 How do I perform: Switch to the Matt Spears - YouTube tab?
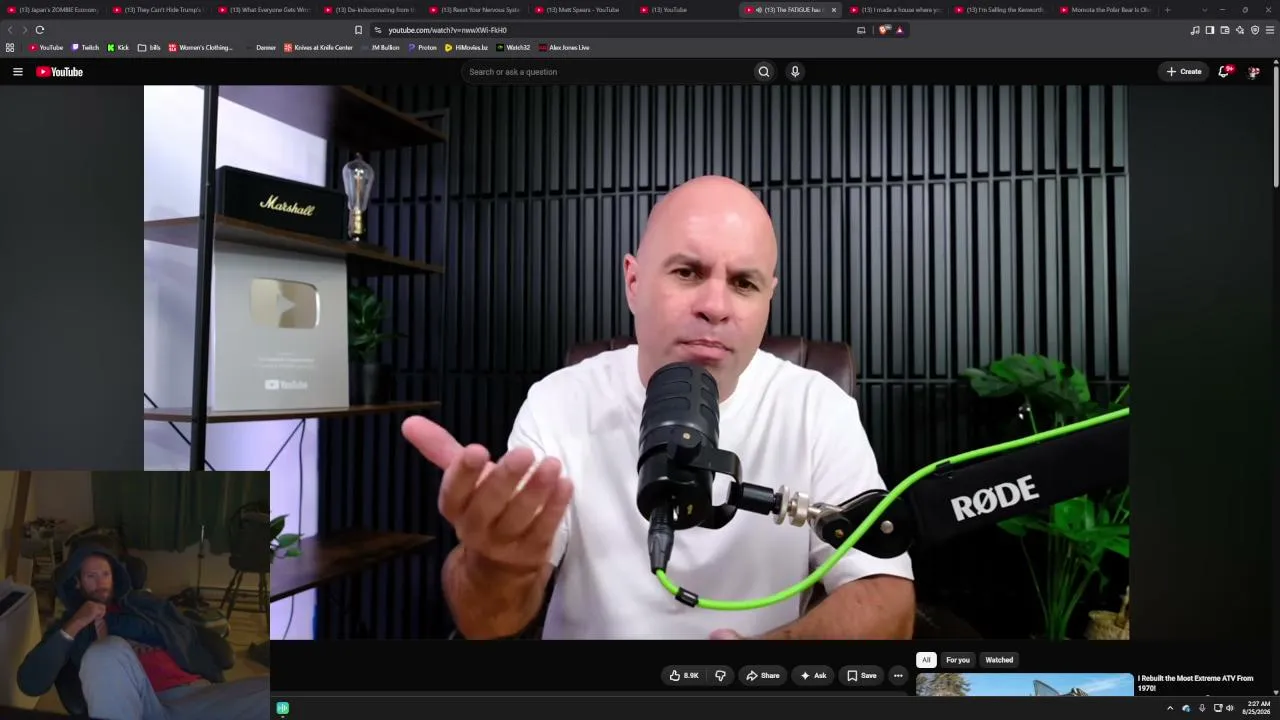[580, 10]
